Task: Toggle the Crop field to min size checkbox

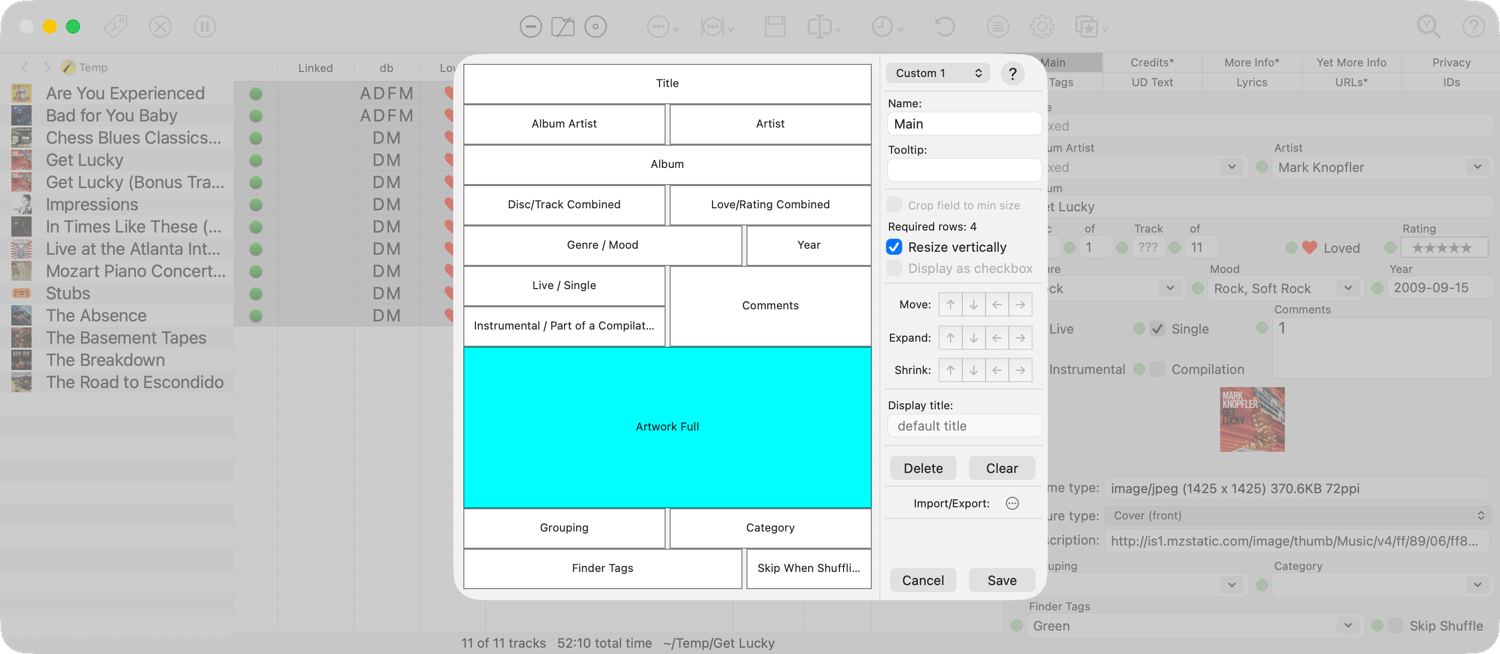Action: pyautogui.click(x=894, y=205)
